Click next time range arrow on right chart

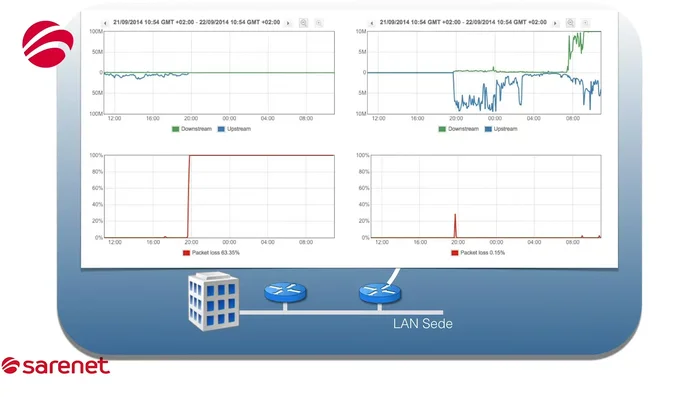click(555, 23)
